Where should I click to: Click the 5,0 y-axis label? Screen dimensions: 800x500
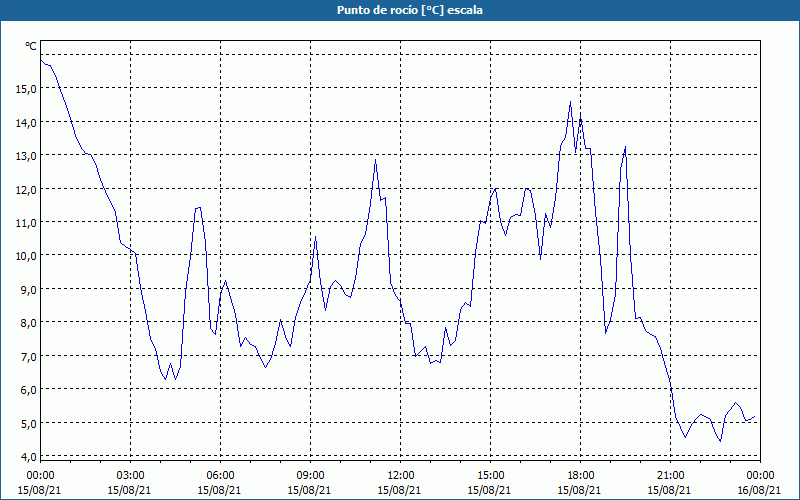tap(29, 423)
